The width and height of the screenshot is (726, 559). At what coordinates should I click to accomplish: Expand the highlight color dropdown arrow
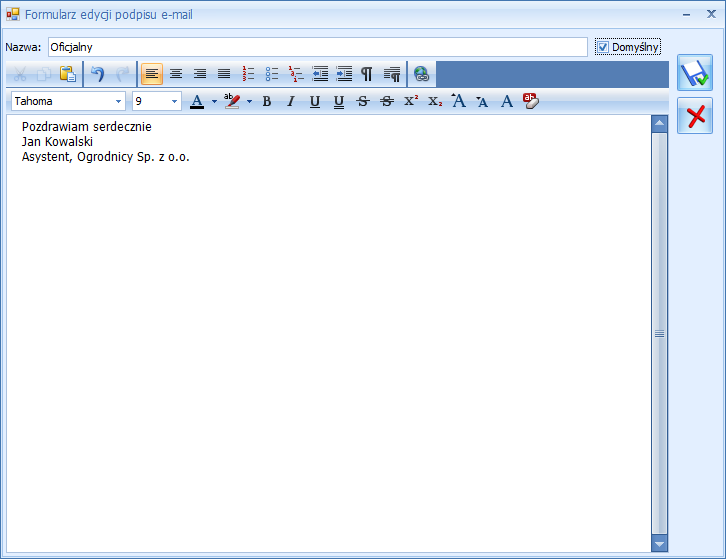249,101
